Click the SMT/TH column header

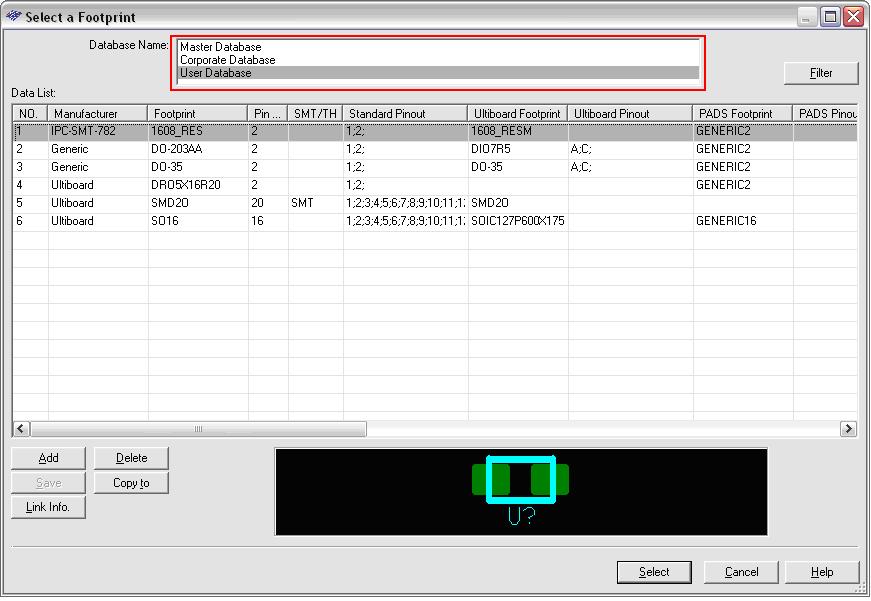click(315, 113)
